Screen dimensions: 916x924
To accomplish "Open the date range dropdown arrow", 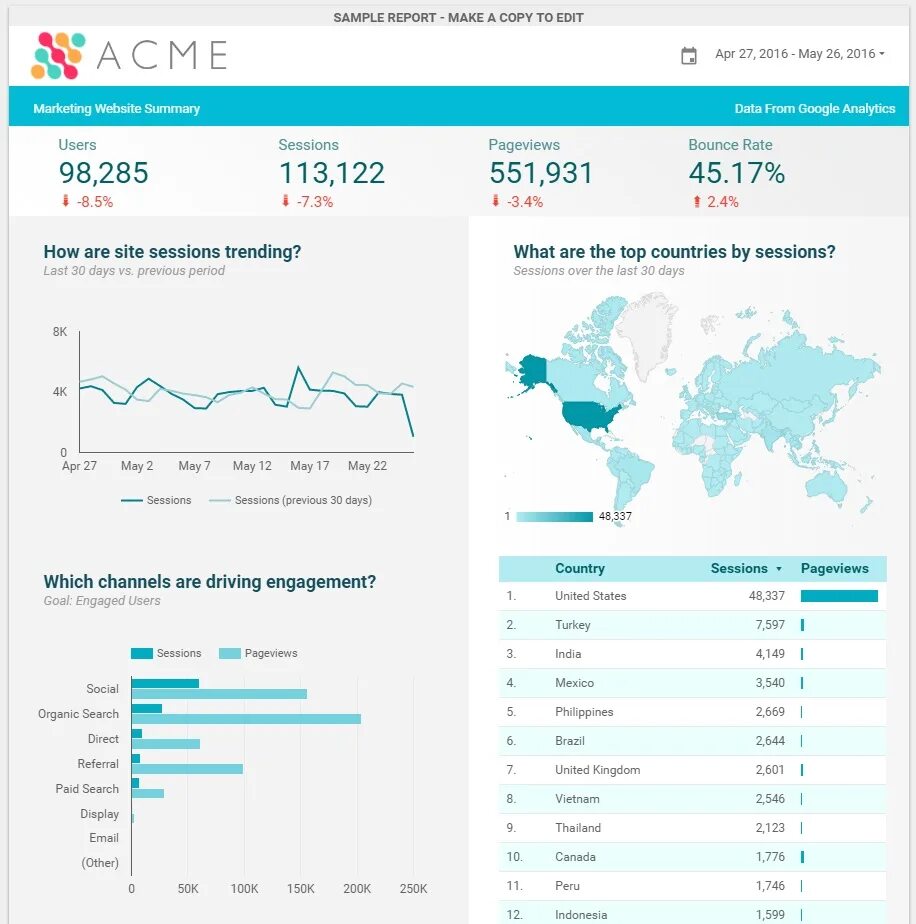I will (882, 54).
